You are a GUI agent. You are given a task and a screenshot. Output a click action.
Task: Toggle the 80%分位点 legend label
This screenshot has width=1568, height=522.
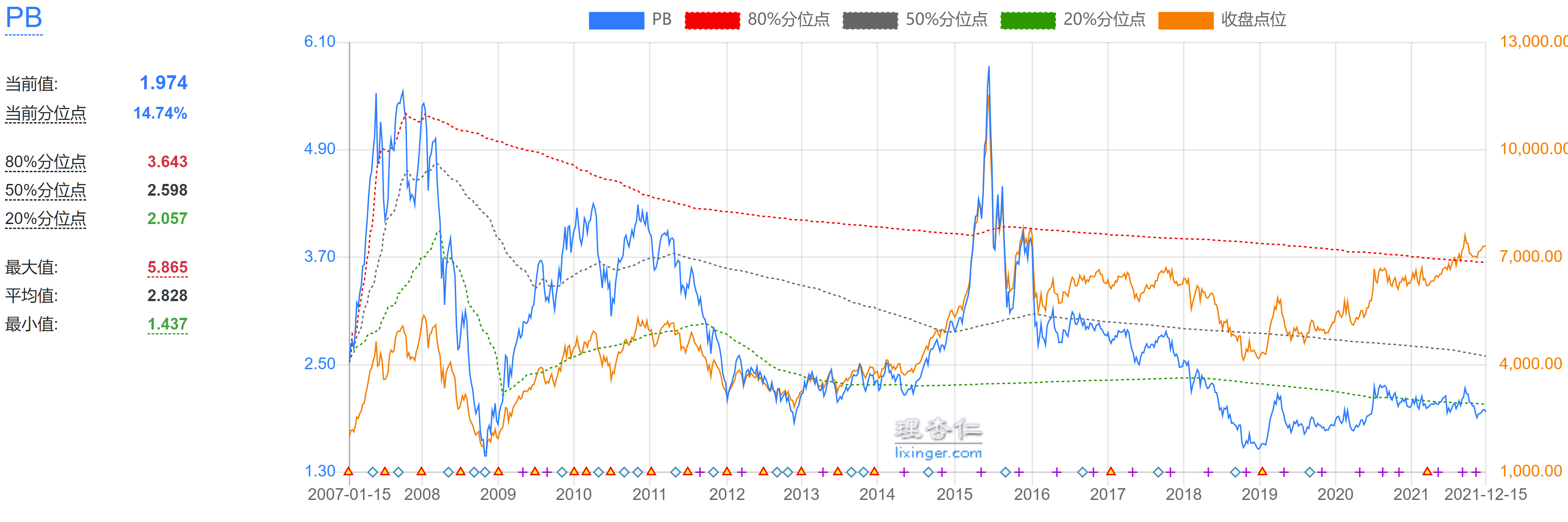788,20
